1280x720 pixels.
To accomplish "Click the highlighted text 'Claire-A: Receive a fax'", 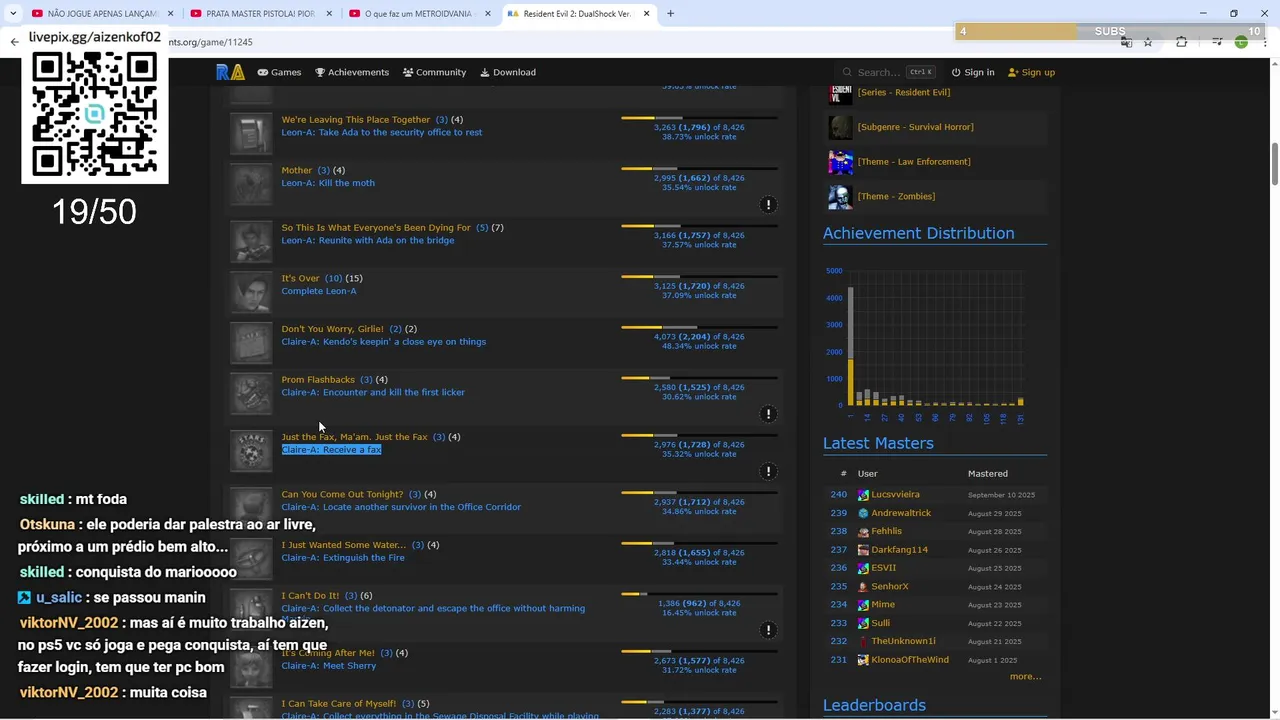I will pyautogui.click(x=331, y=450).
